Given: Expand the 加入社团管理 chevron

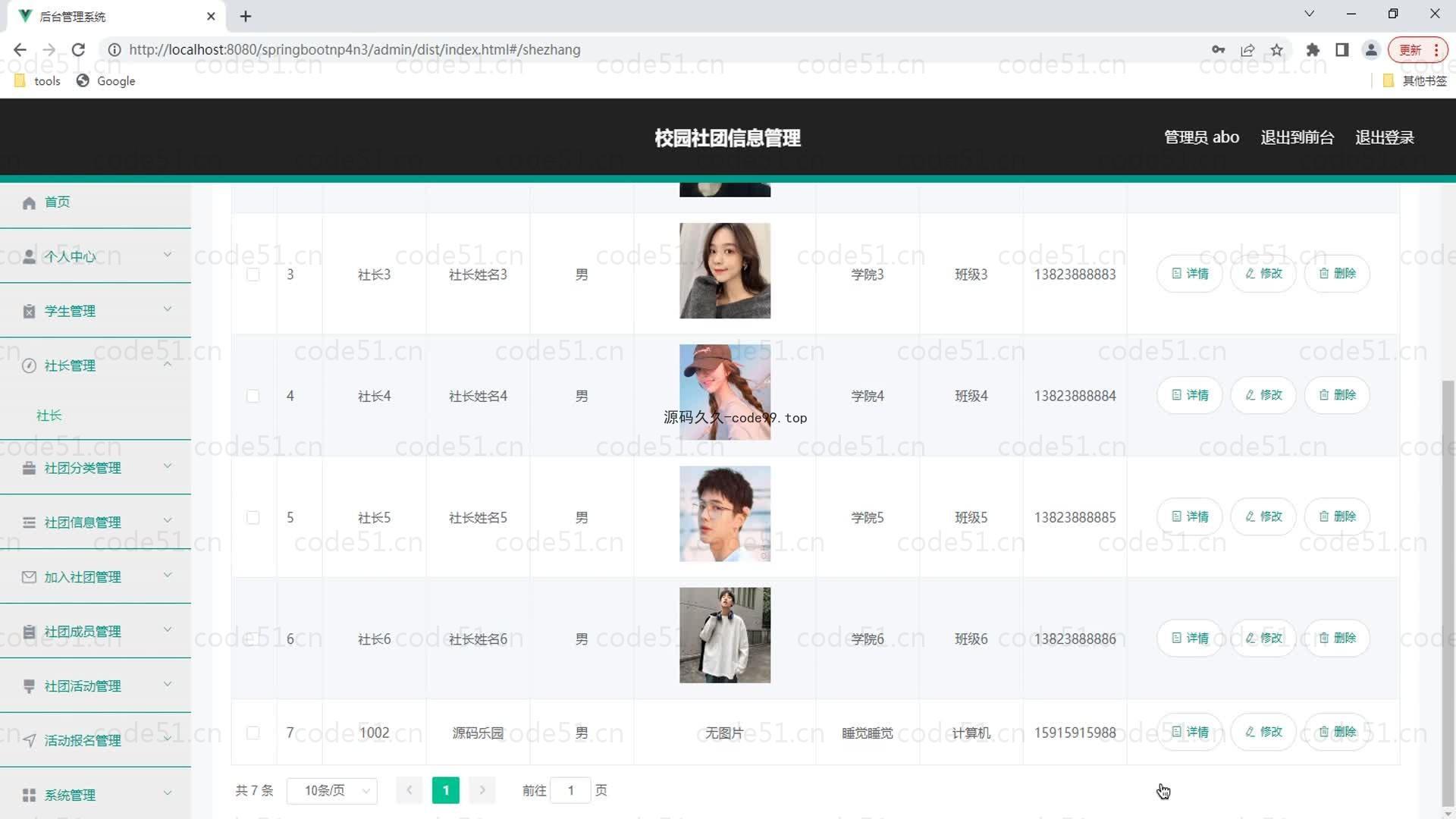Looking at the screenshot, I should (168, 576).
